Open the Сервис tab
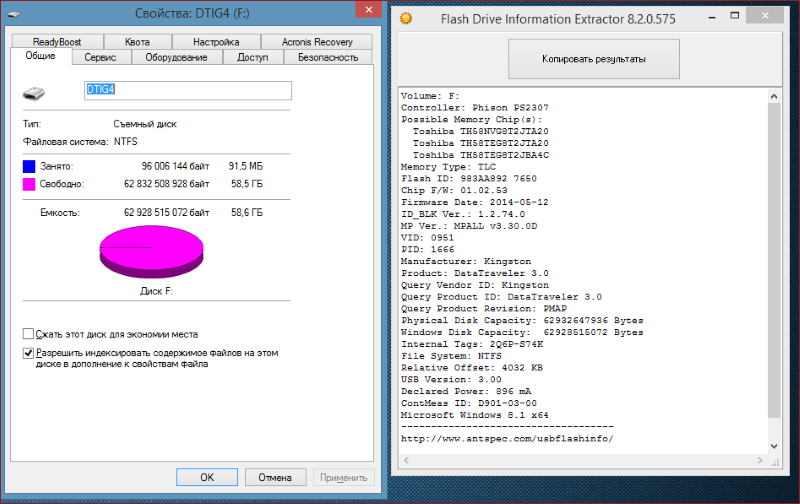800x504 pixels. pos(101,57)
